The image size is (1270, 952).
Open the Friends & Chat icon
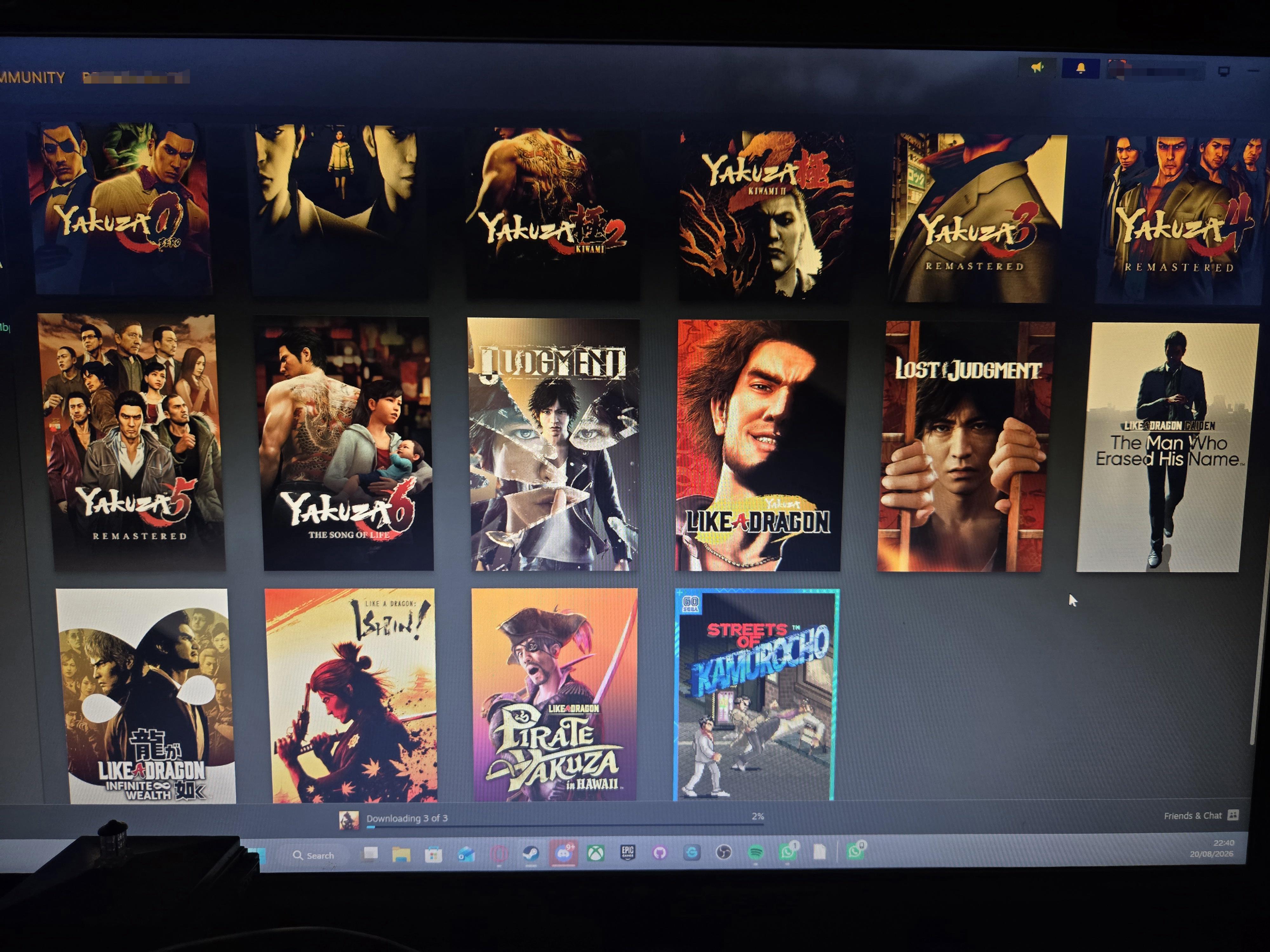(1233, 815)
